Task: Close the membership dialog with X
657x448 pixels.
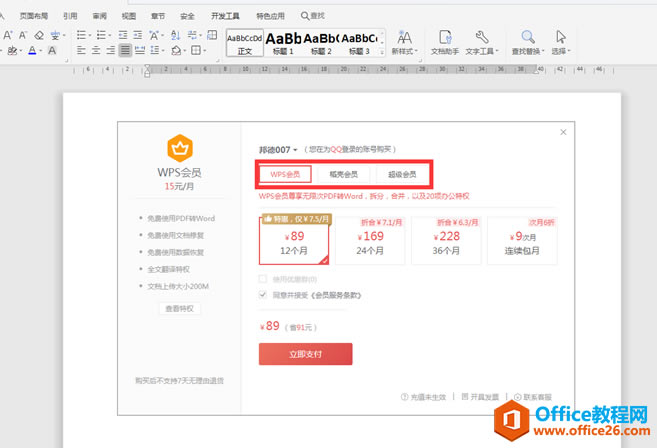Action: click(563, 132)
